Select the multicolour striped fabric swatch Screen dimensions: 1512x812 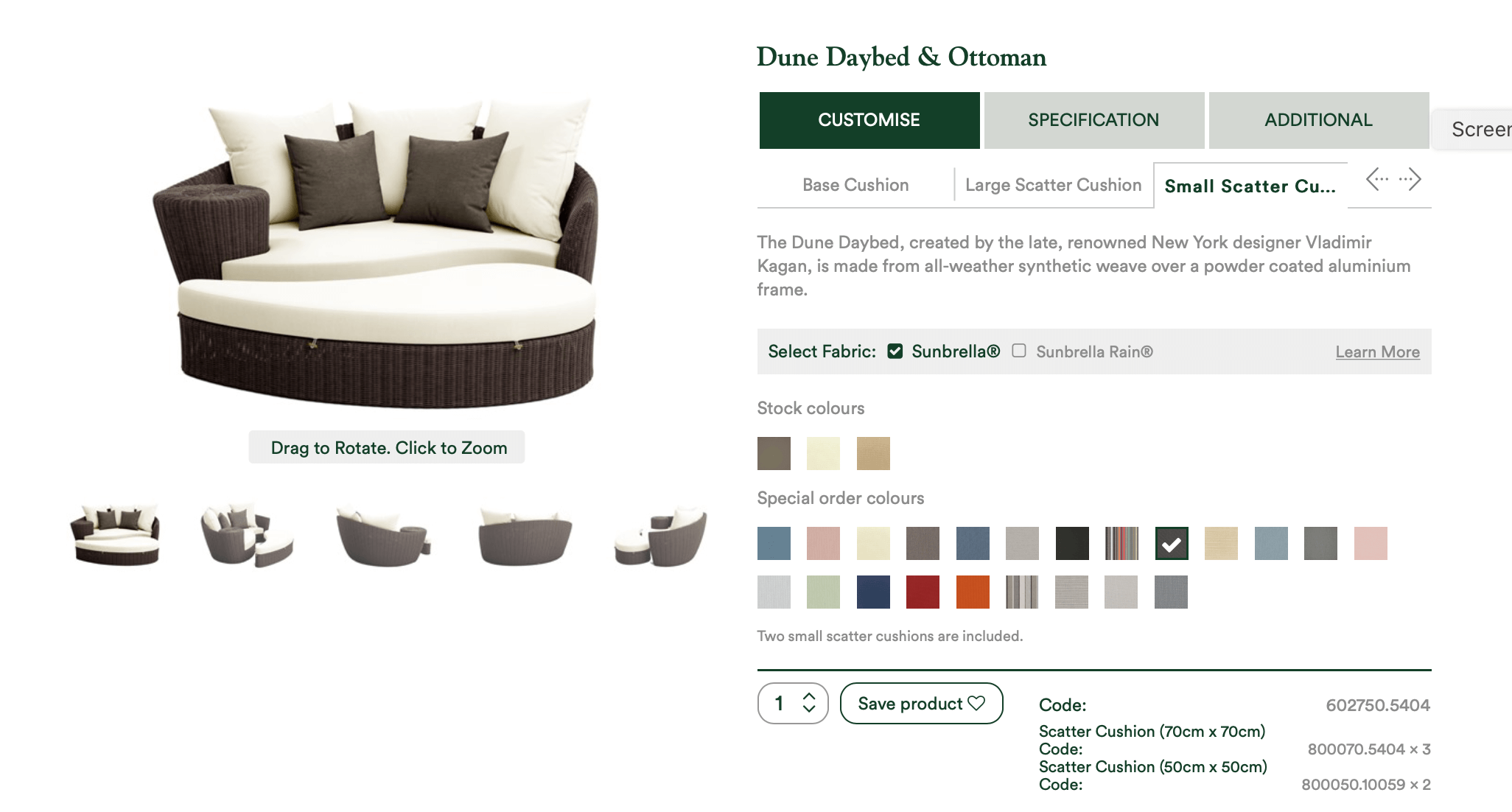(x=1121, y=544)
